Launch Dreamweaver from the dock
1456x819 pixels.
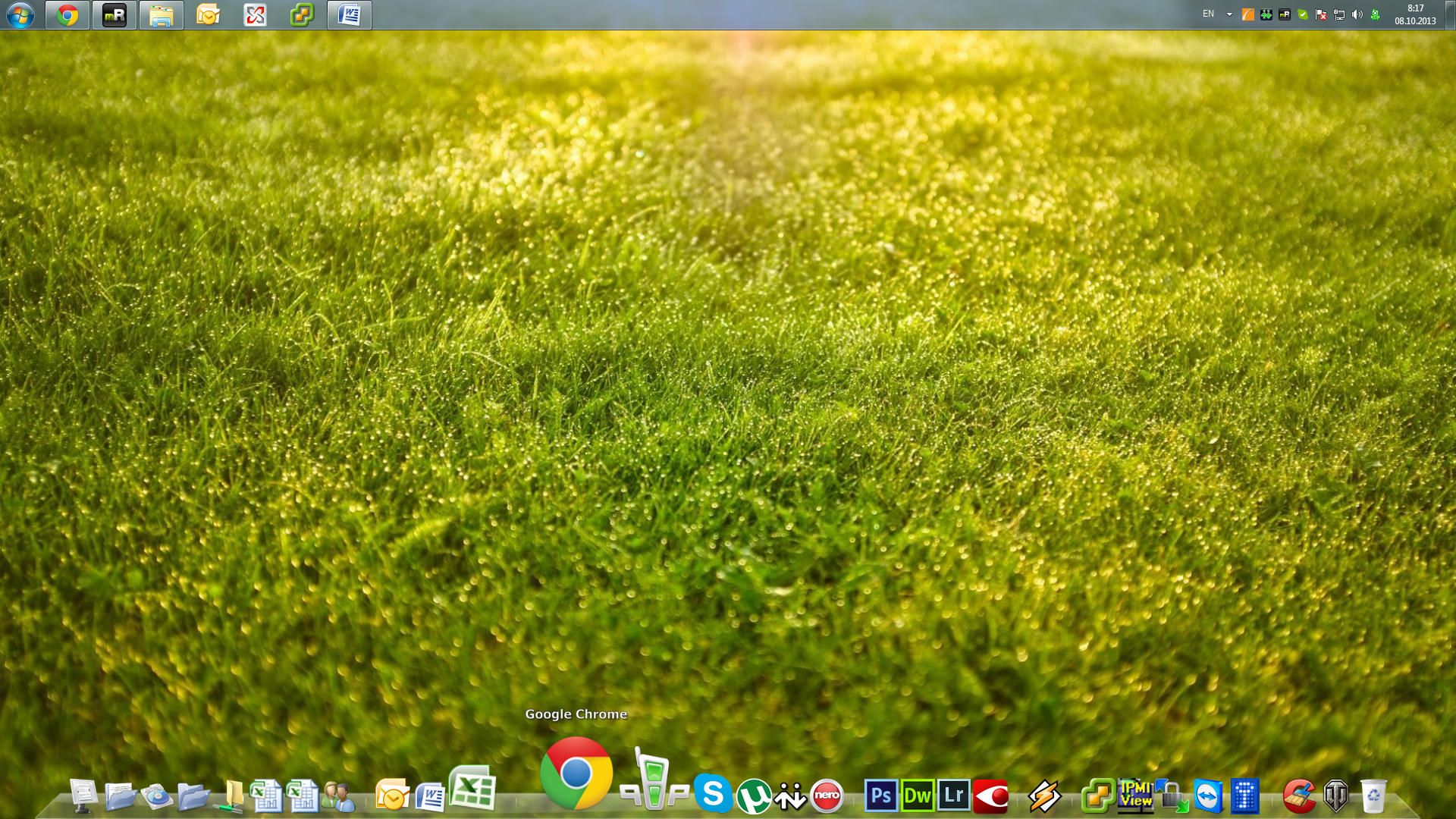point(918,796)
